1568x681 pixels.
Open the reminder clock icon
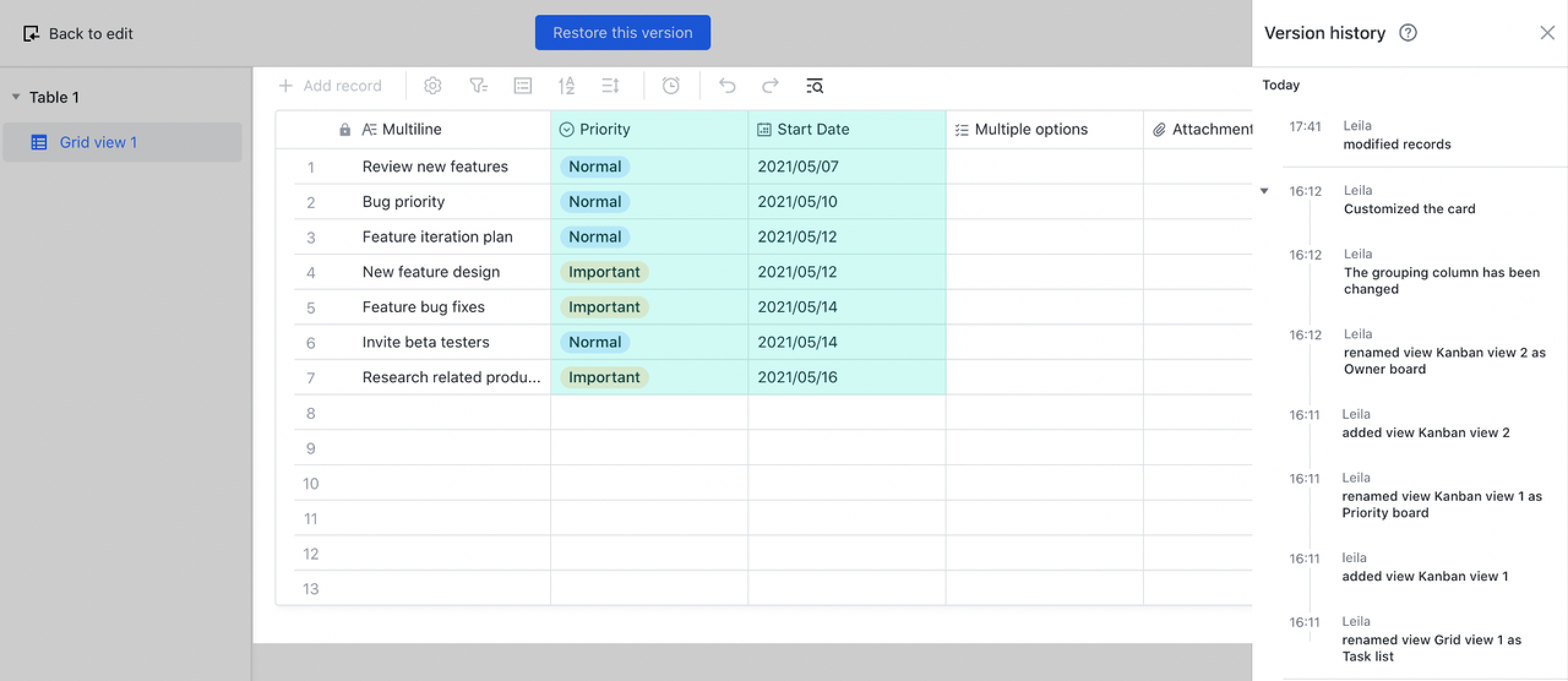click(671, 86)
